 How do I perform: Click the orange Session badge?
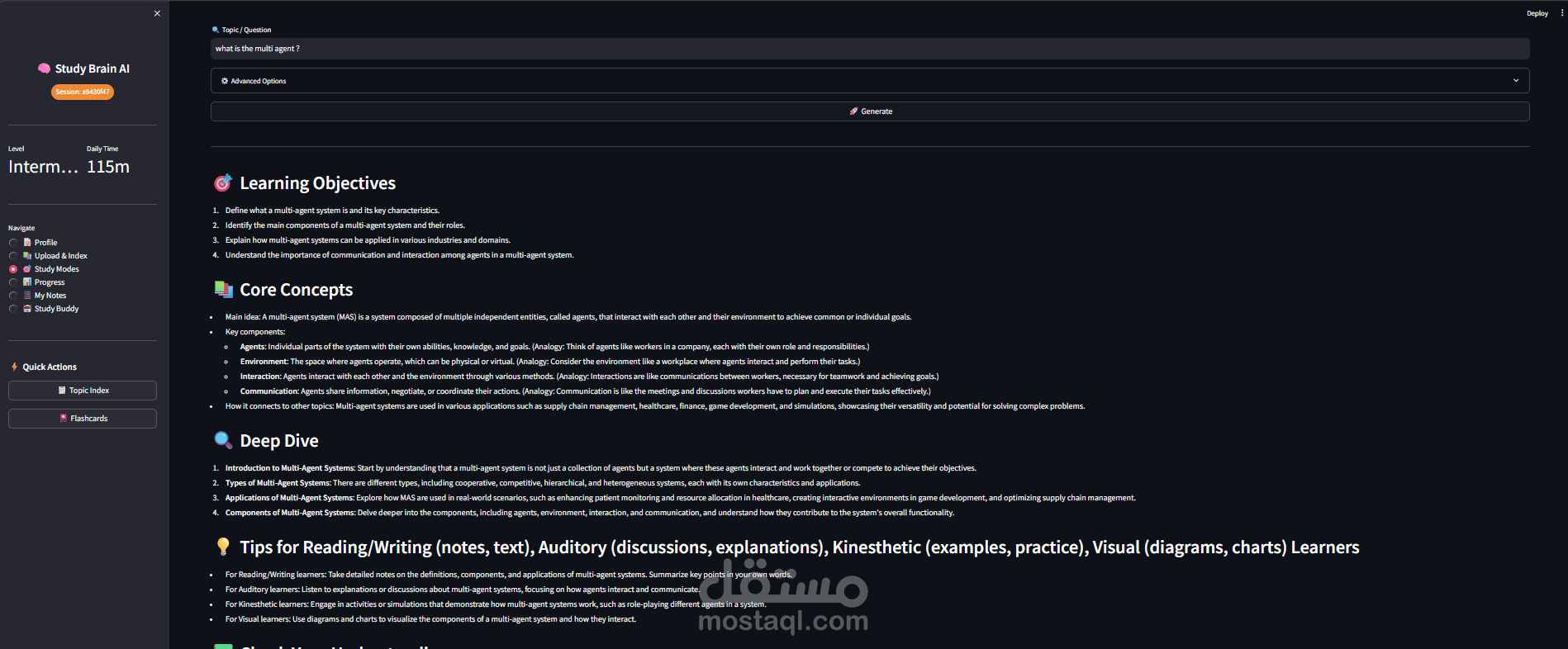coord(83,92)
